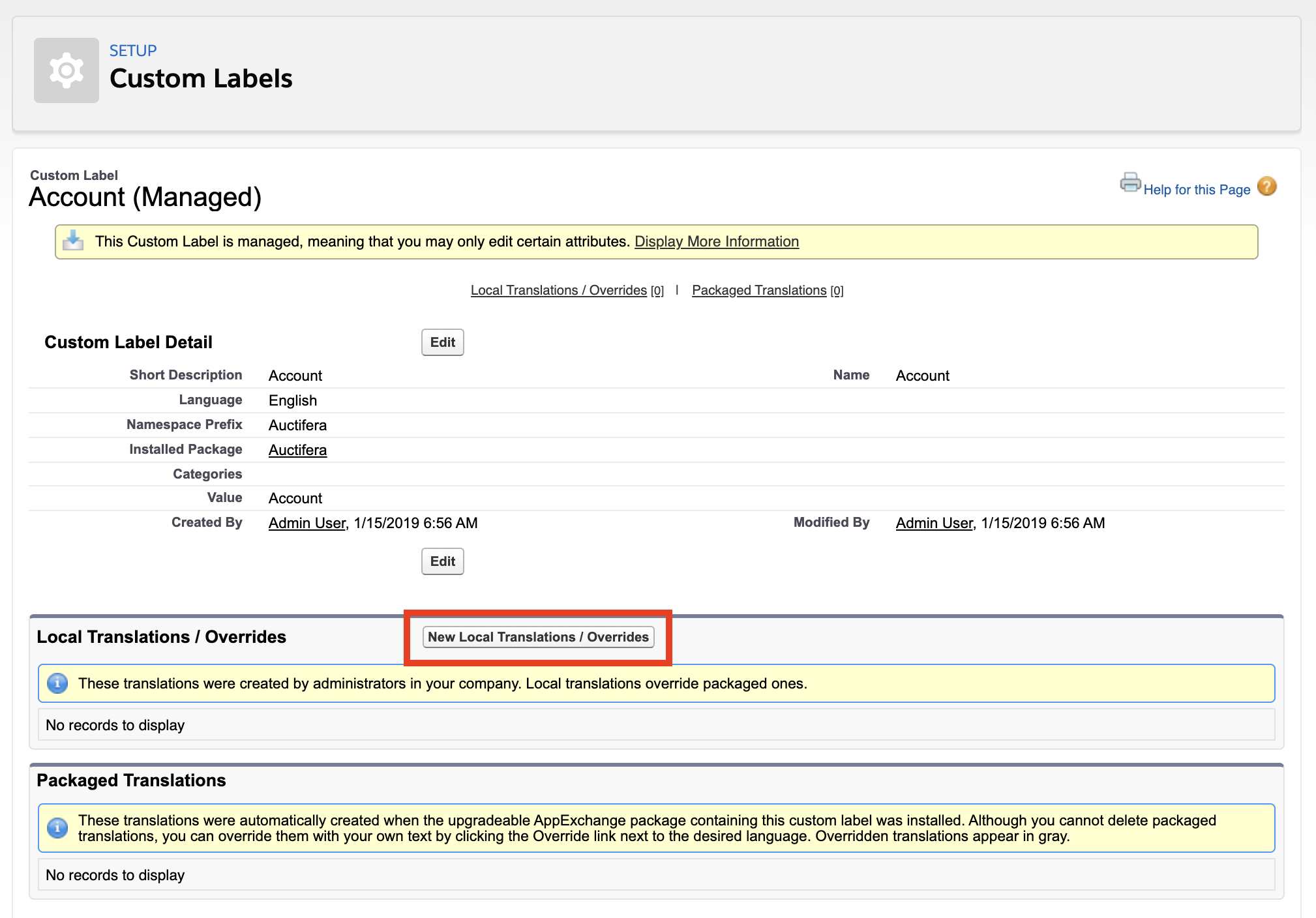Click the Help for this Page link

point(1197,189)
